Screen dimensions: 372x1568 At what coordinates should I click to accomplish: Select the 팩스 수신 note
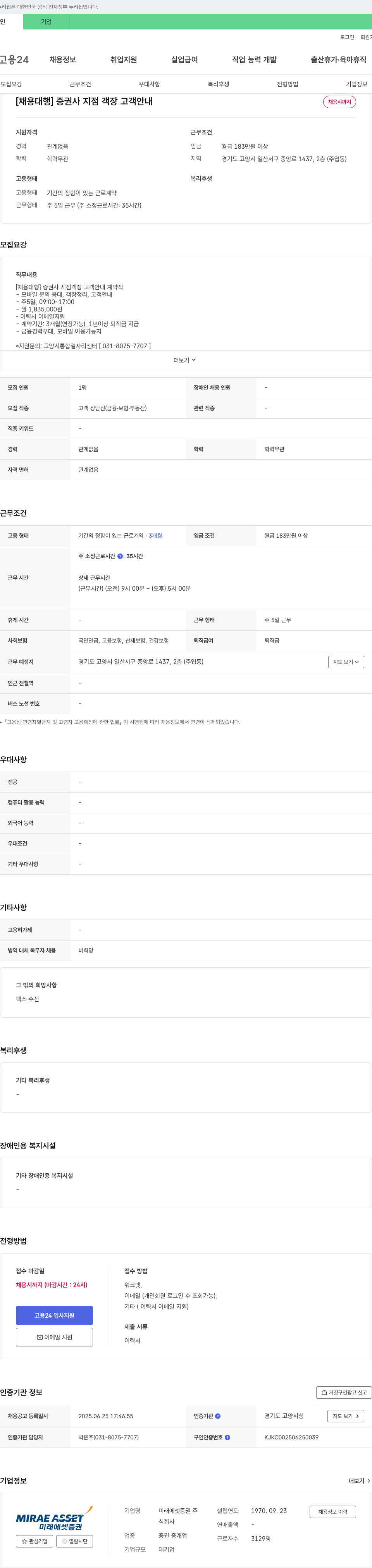coord(28,999)
